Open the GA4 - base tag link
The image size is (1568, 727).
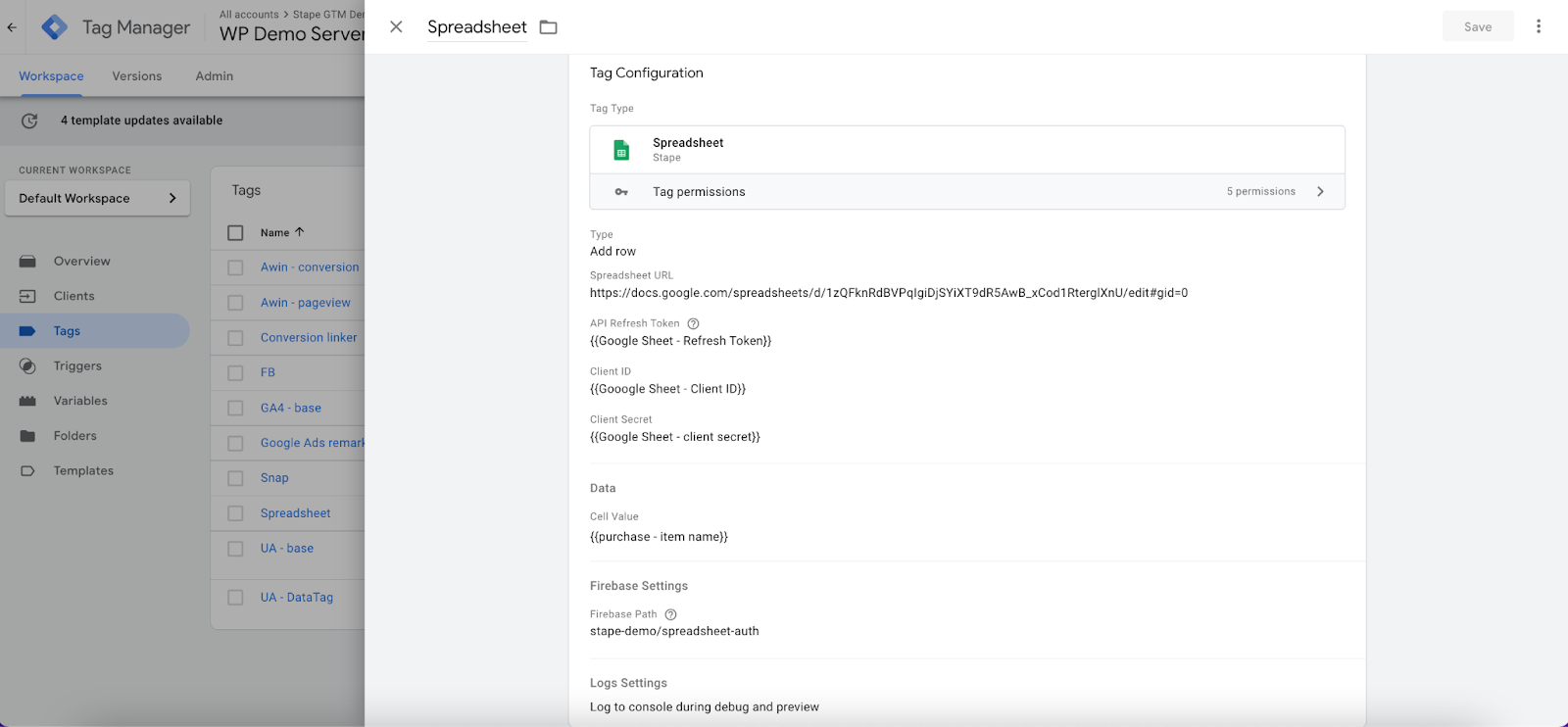[x=291, y=408]
